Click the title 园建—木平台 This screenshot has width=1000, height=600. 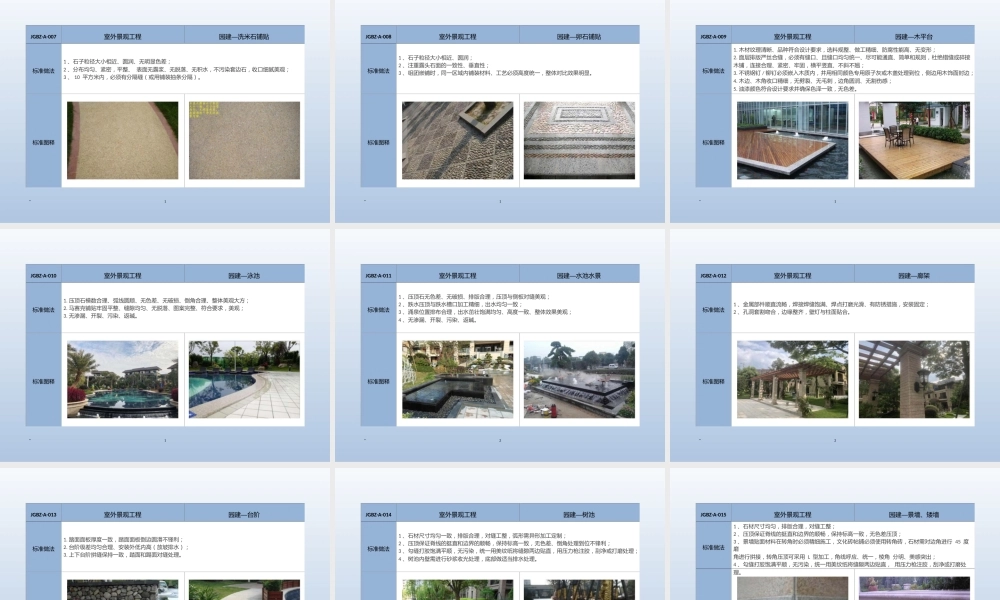(914, 36)
